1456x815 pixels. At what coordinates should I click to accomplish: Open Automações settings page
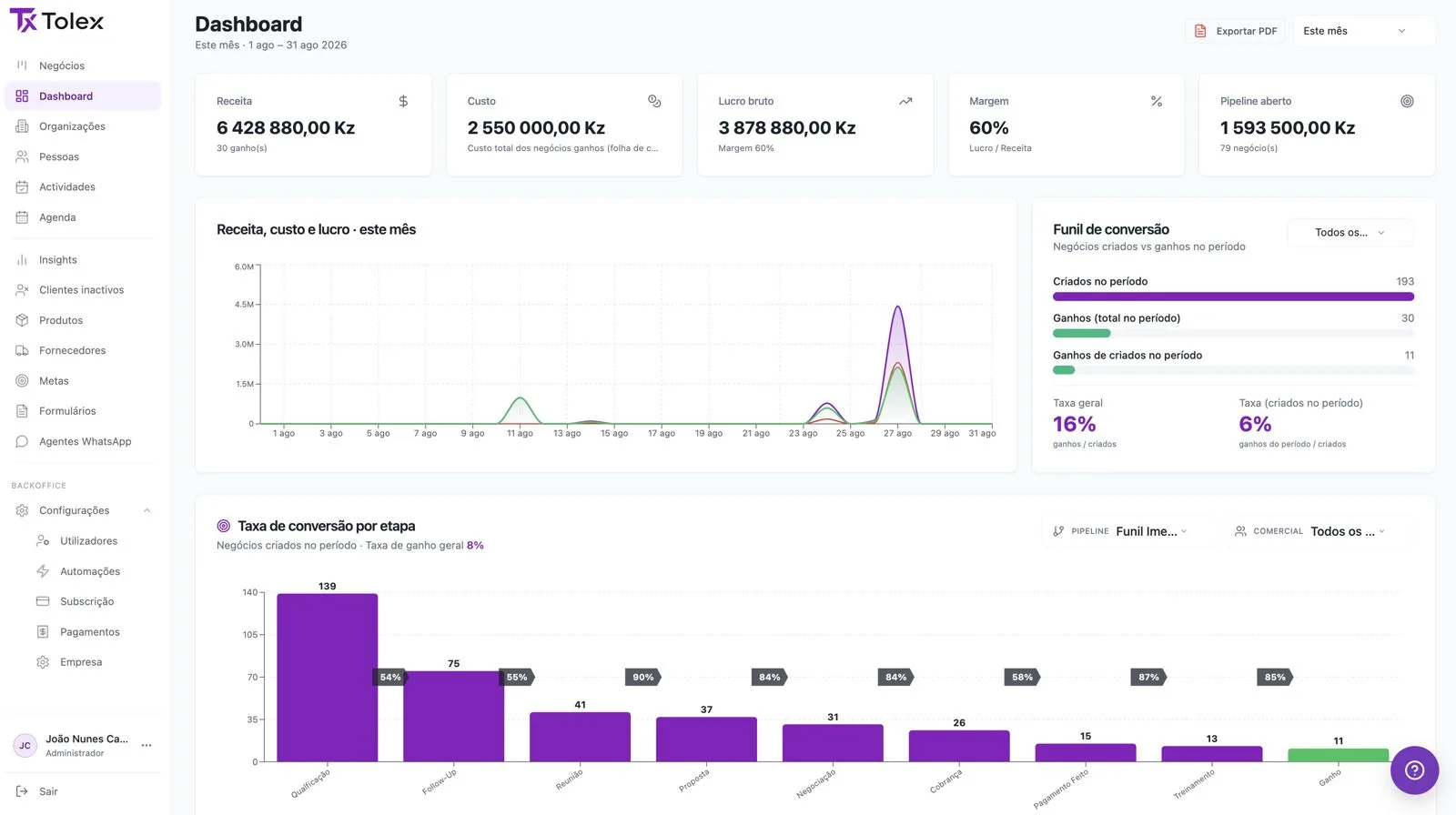coord(90,571)
